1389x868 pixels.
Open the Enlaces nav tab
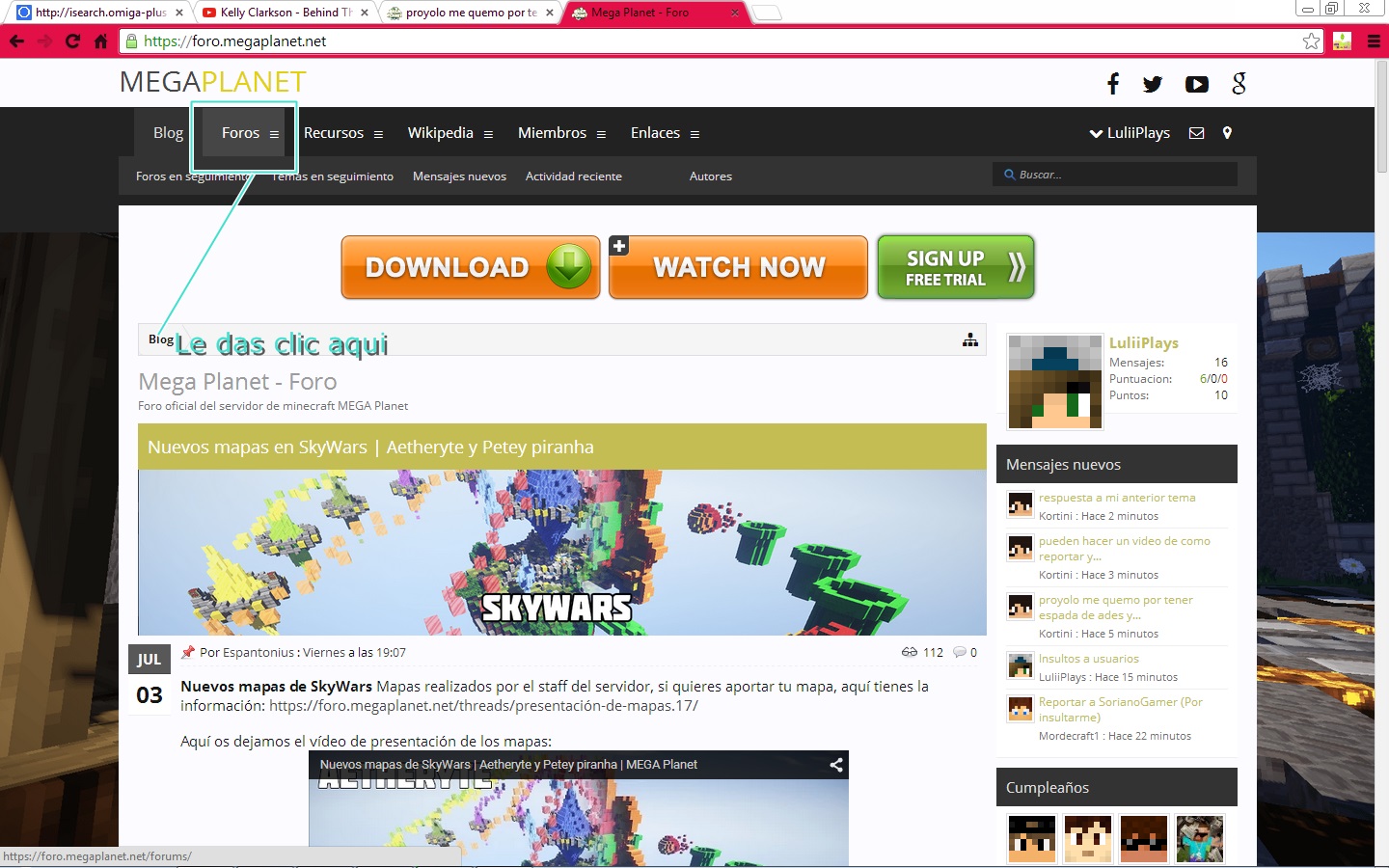655,133
